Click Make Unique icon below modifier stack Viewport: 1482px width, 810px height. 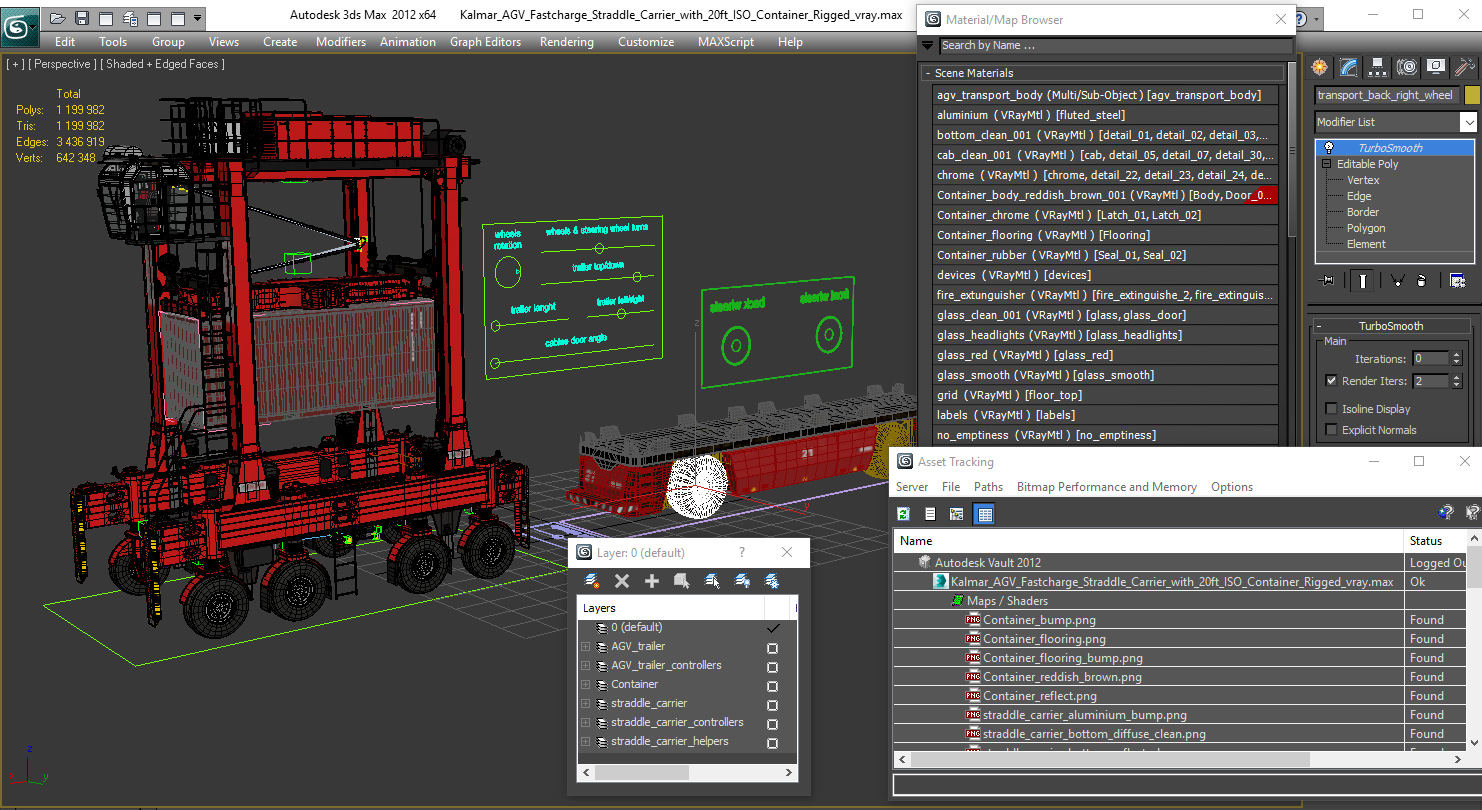1397,281
